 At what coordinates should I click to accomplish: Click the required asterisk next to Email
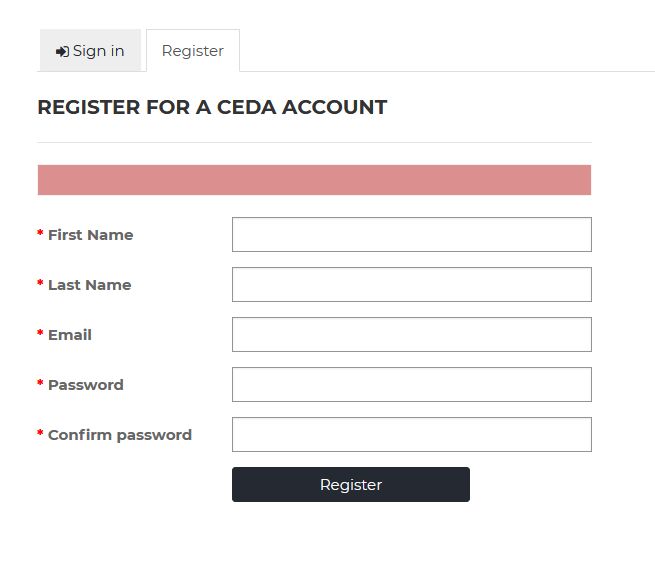pyautogui.click(x=40, y=334)
